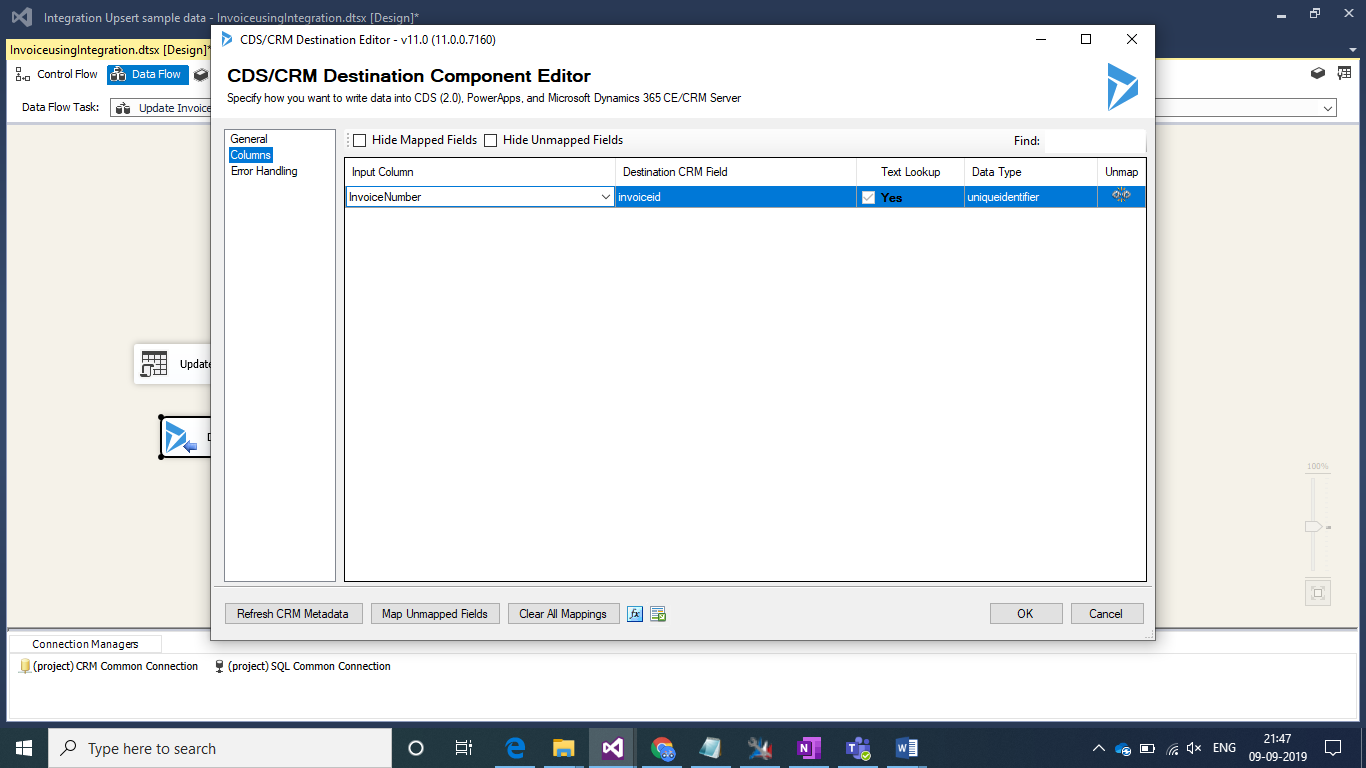1366x768 pixels.
Task: Switch to the Control Flow tab
Action: coord(58,74)
